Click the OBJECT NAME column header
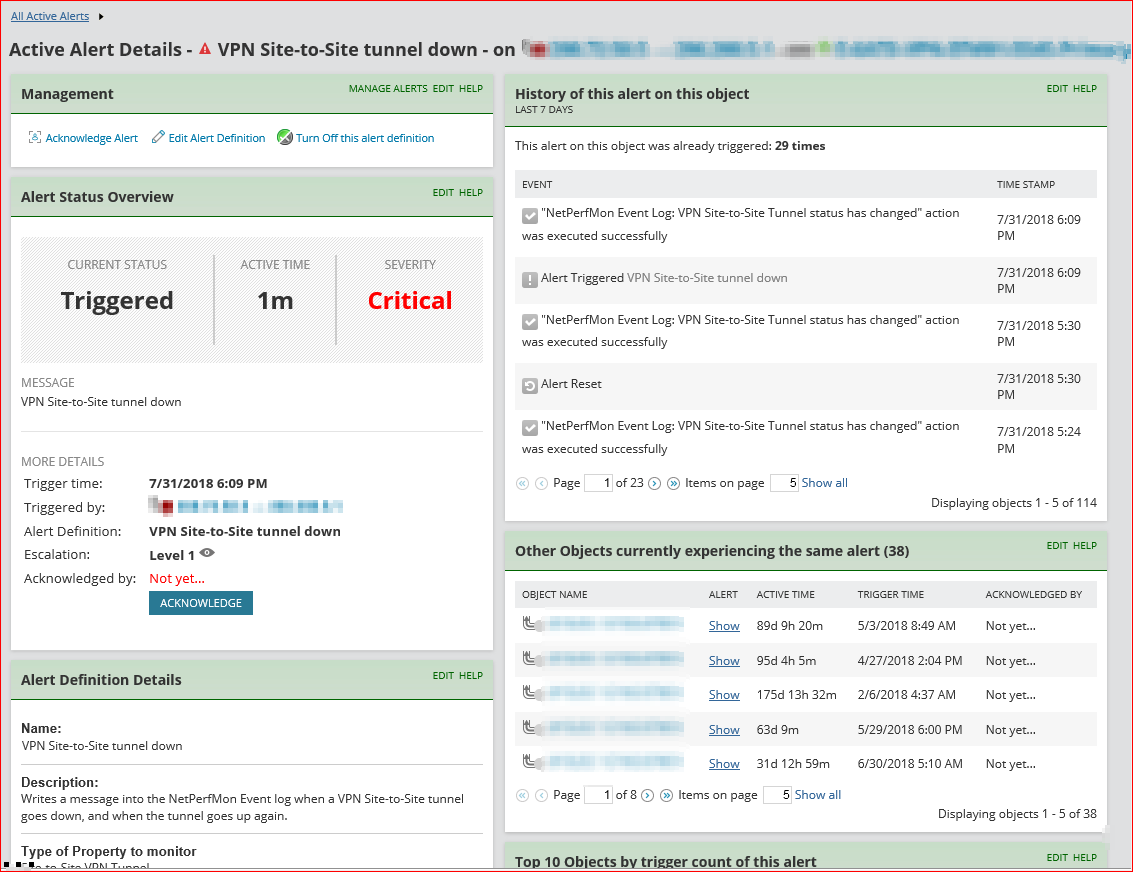The image size is (1133, 872). coord(554,595)
